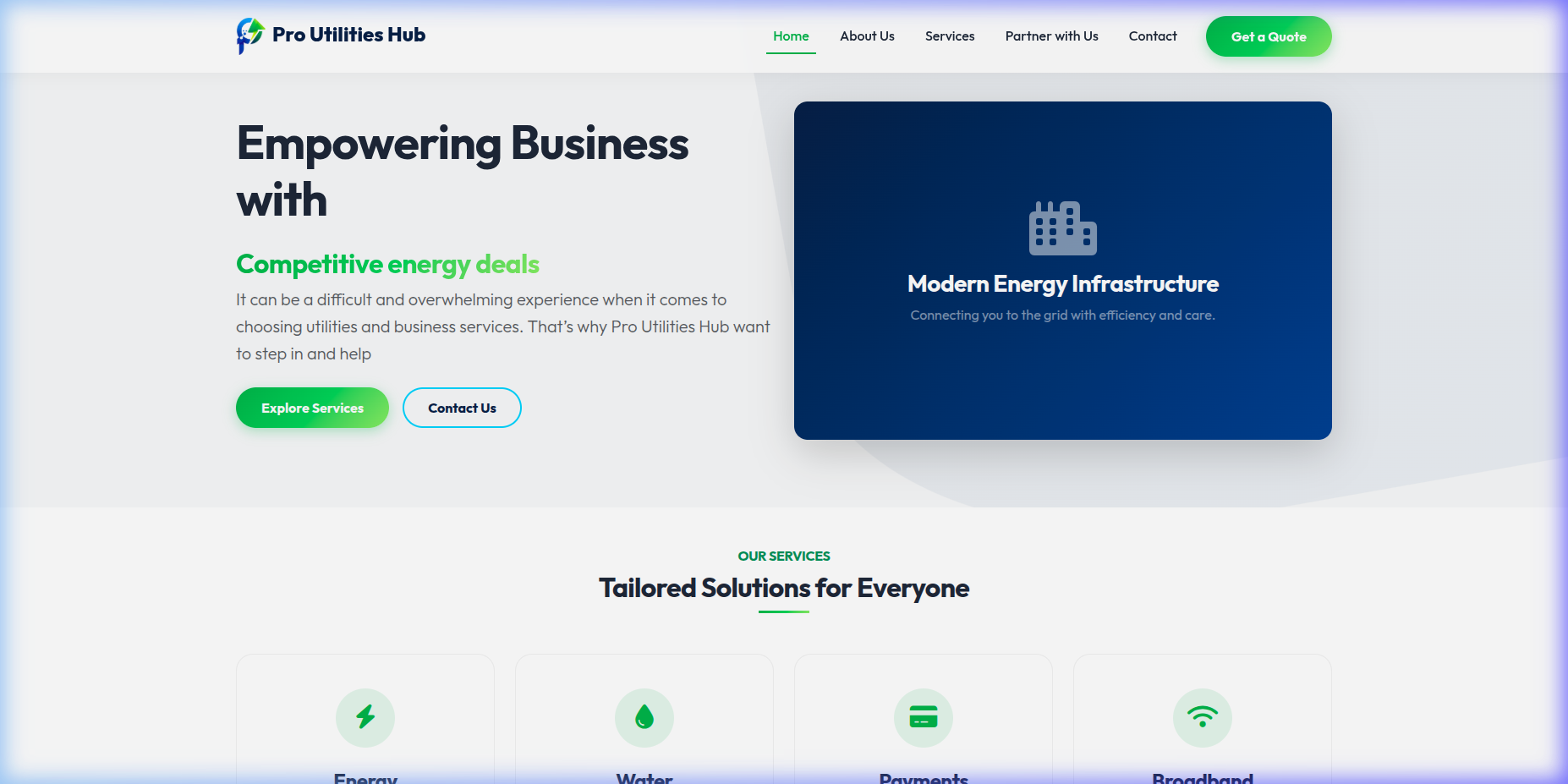Click the Modern Energy Infrastructure heading

(1063, 284)
